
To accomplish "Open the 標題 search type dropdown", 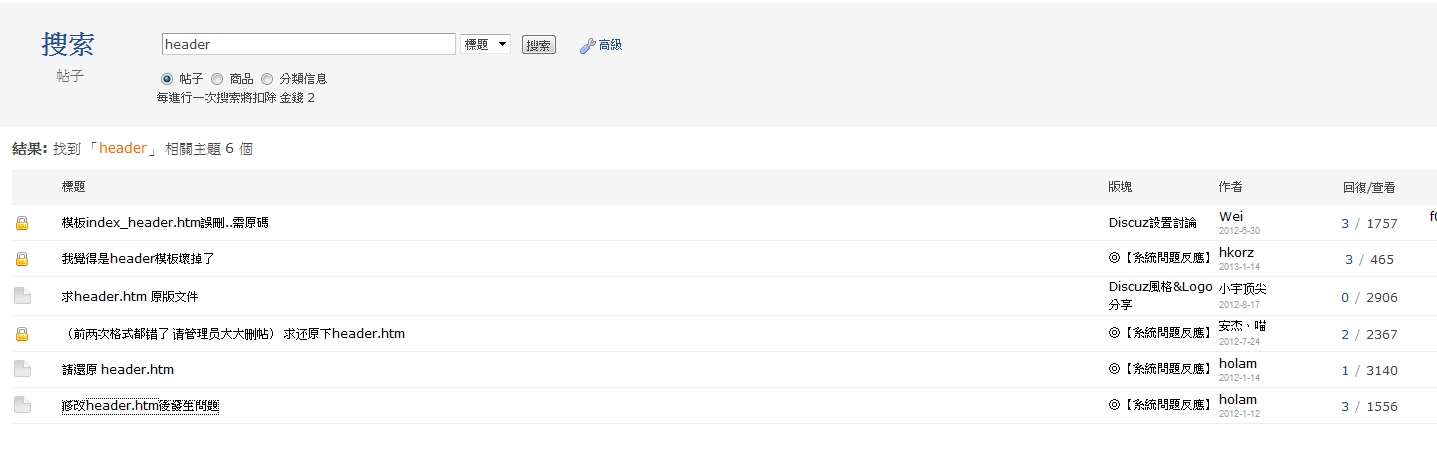I will coord(486,44).
